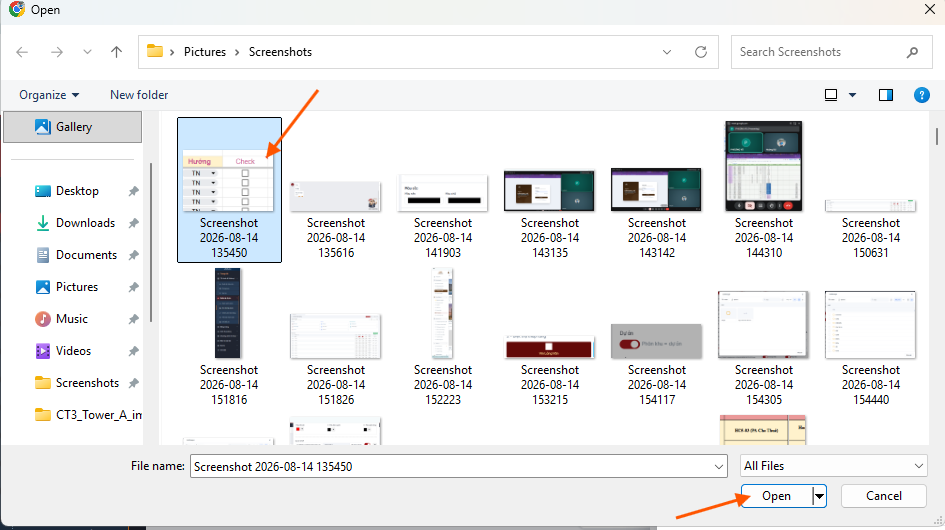The width and height of the screenshot is (945, 530).
Task: Expand the Open button split arrow
Action: pyautogui.click(x=819, y=496)
